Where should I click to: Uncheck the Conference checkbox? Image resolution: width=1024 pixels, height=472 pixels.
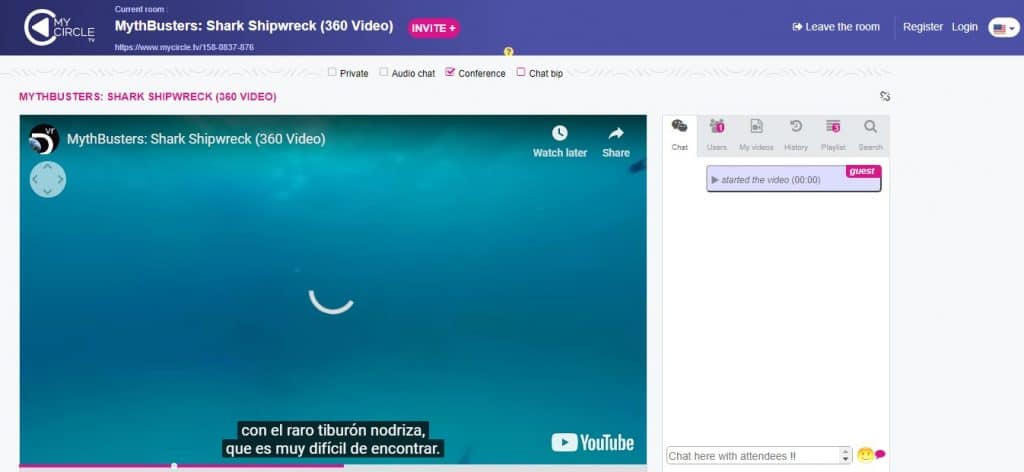coord(450,72)
